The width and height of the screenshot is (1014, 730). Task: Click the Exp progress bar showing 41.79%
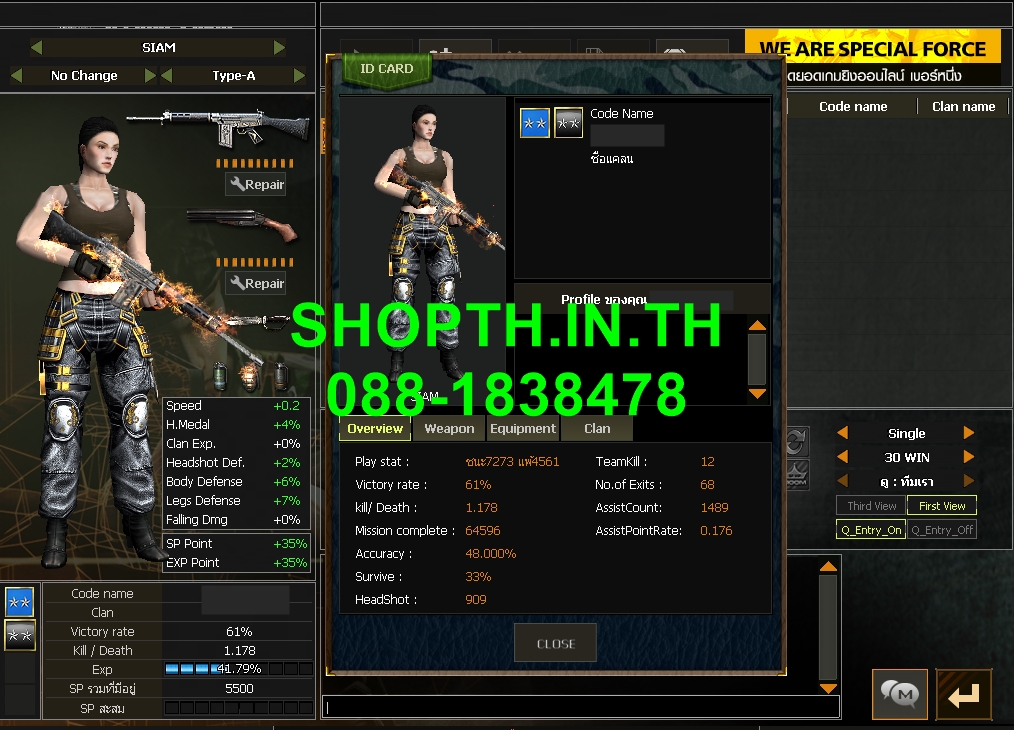pyautogui.click(x=239, y=669)
